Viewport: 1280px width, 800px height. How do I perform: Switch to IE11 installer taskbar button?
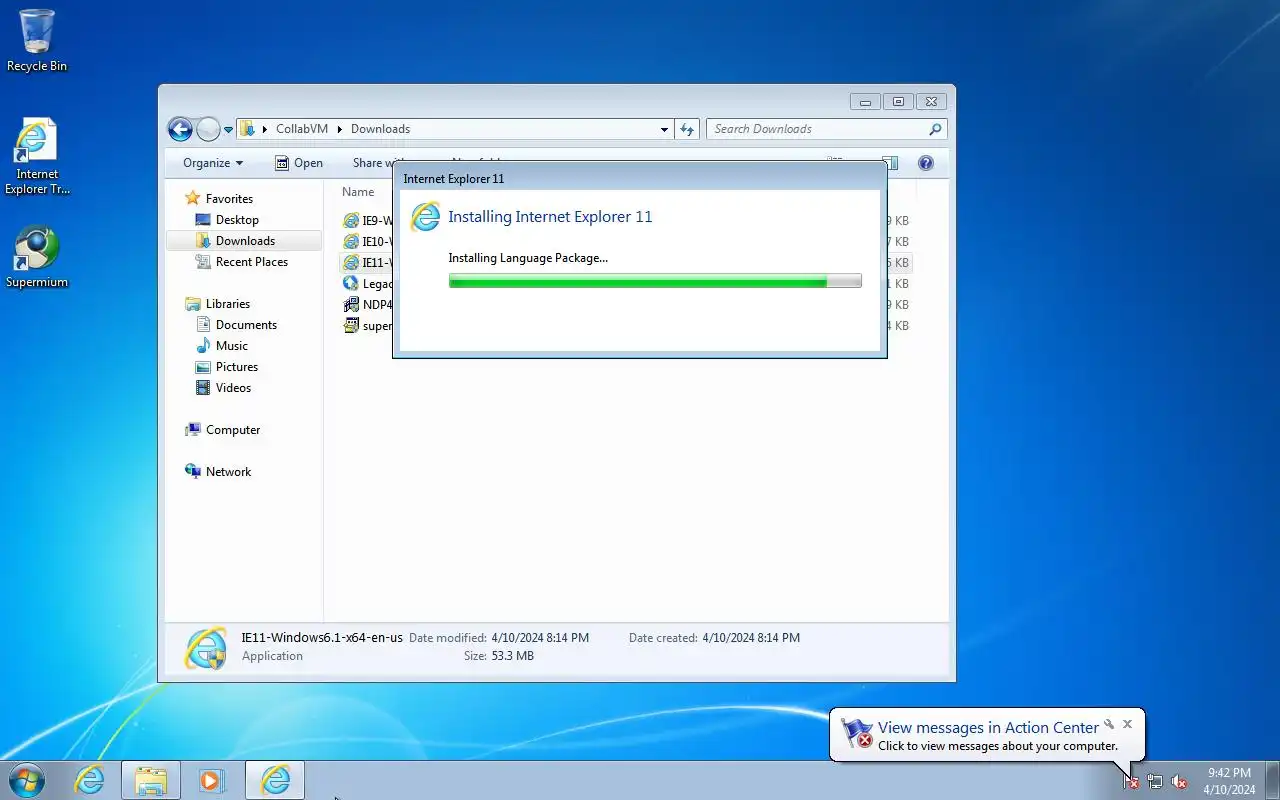[x=275, y=780]
